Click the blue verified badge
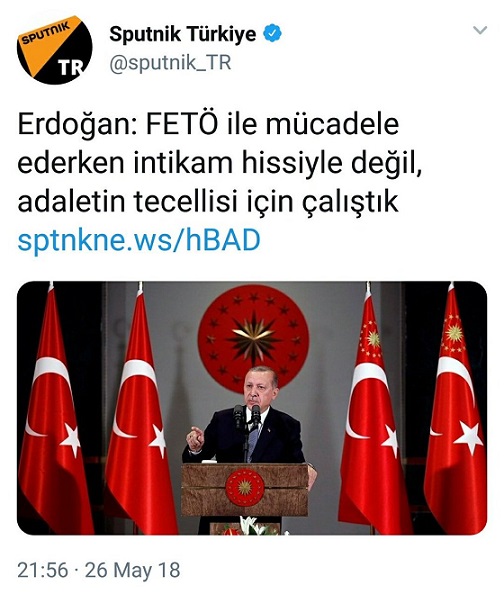 [272, 34]
